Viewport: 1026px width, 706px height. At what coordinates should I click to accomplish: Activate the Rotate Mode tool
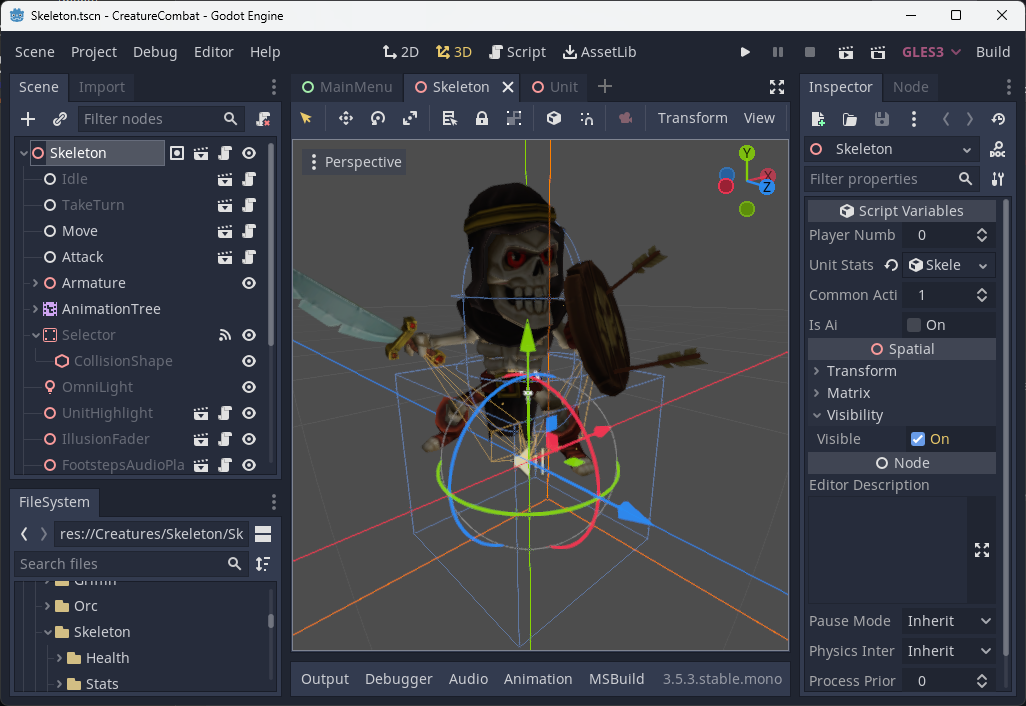click(x=378, y=118)
